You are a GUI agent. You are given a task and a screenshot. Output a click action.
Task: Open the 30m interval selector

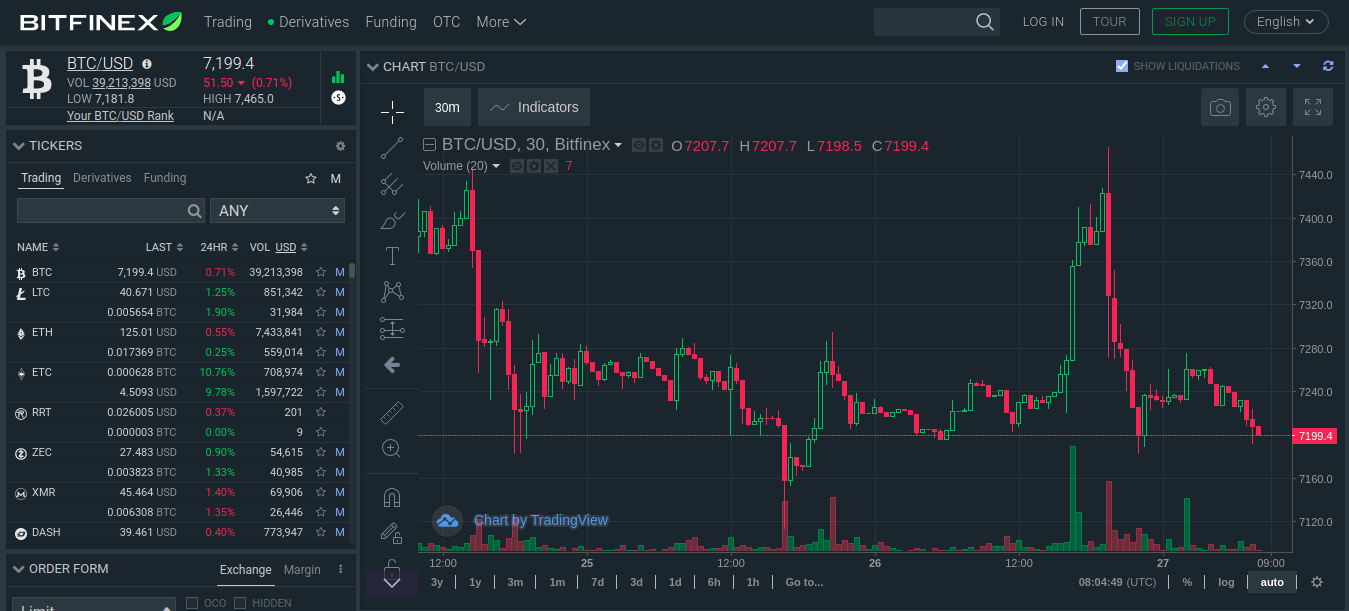[x=447, y=107]
